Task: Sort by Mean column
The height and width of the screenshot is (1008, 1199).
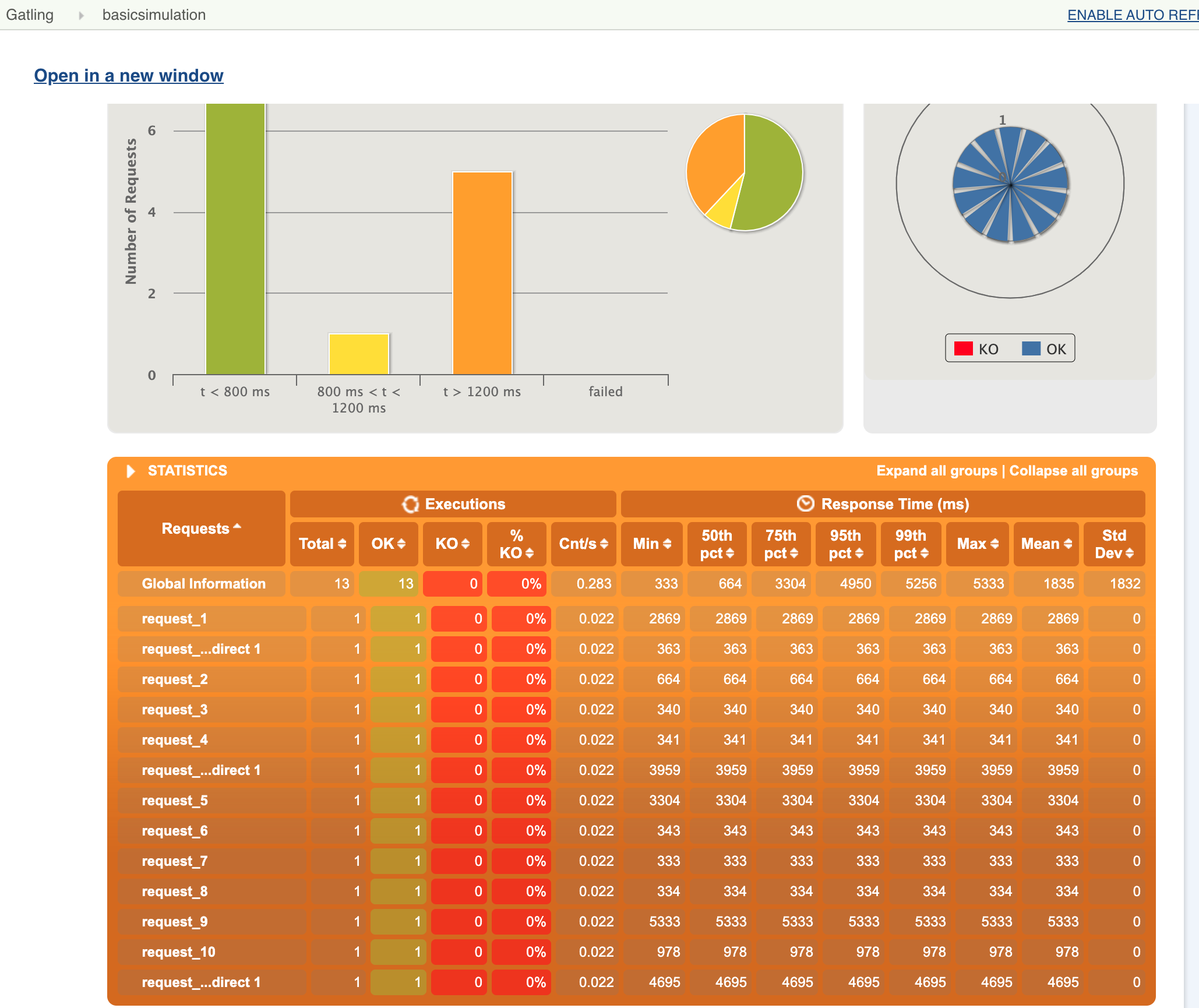Action: (x=1046, y=544)
